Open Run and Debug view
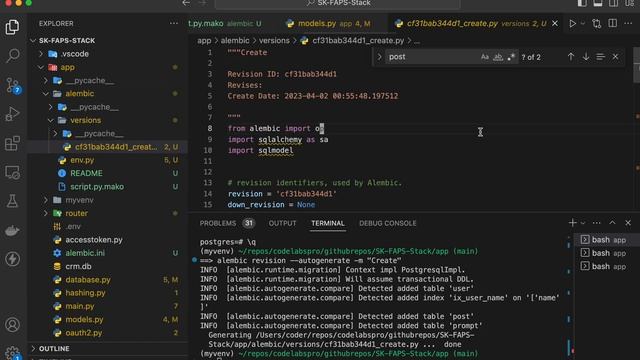The width and height of the screenshot is (640, 360). 12,114
